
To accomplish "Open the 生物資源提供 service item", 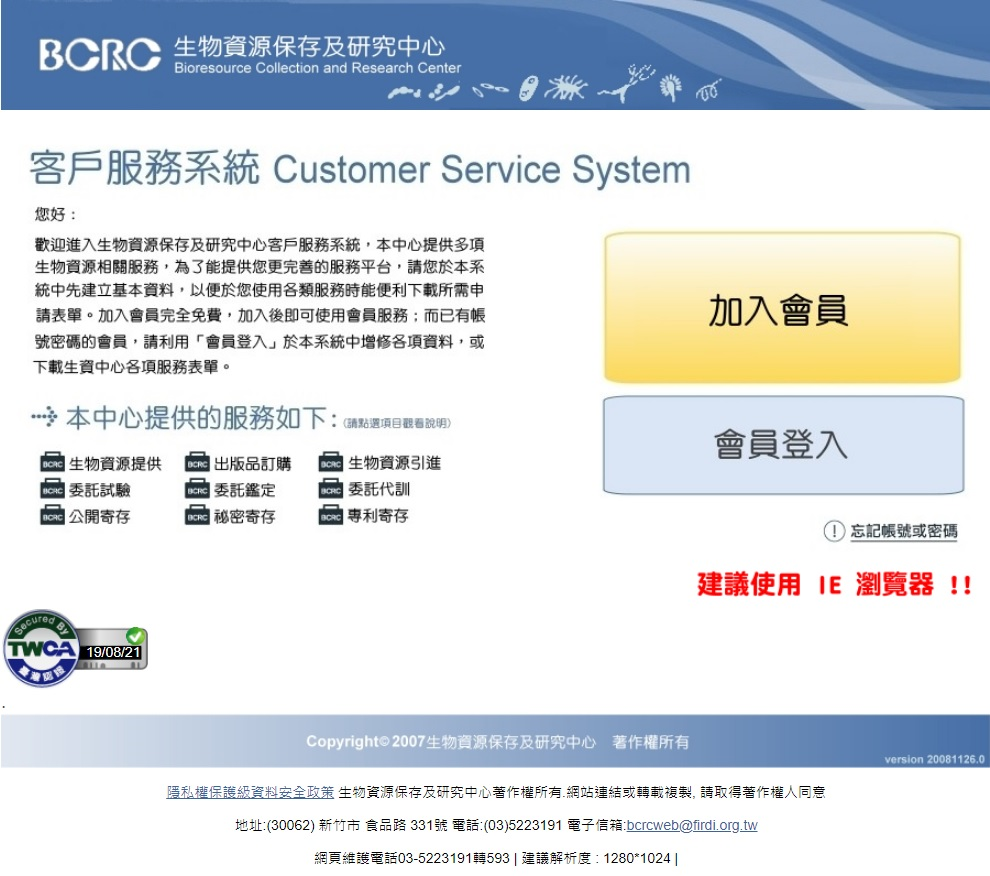I will pos(115,464).
